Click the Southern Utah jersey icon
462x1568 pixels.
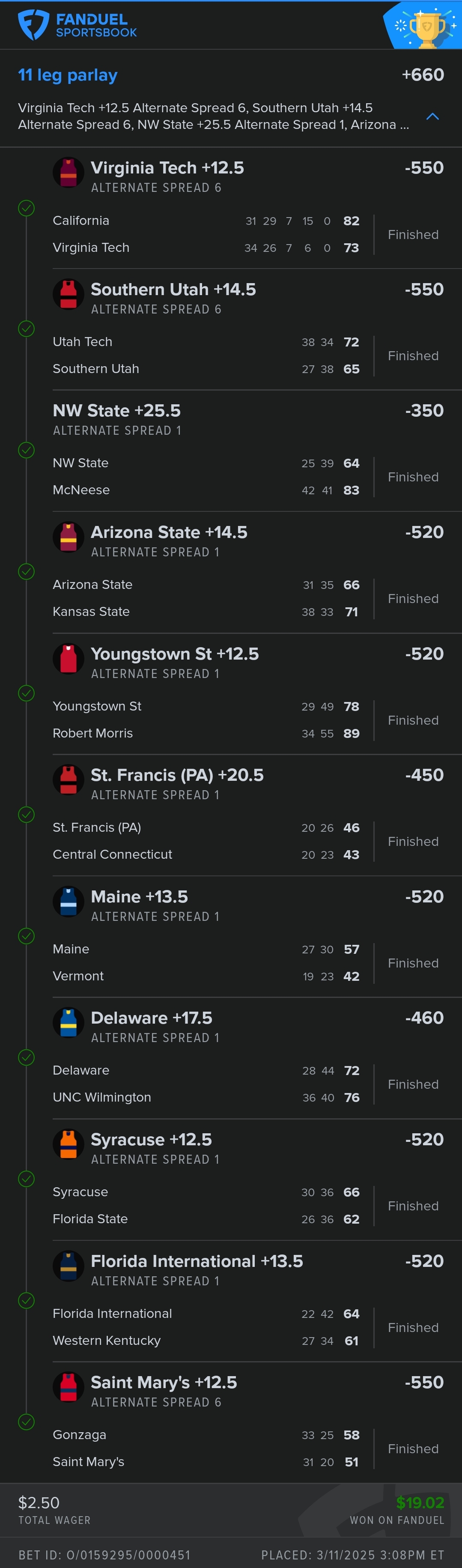click(68, 294)
